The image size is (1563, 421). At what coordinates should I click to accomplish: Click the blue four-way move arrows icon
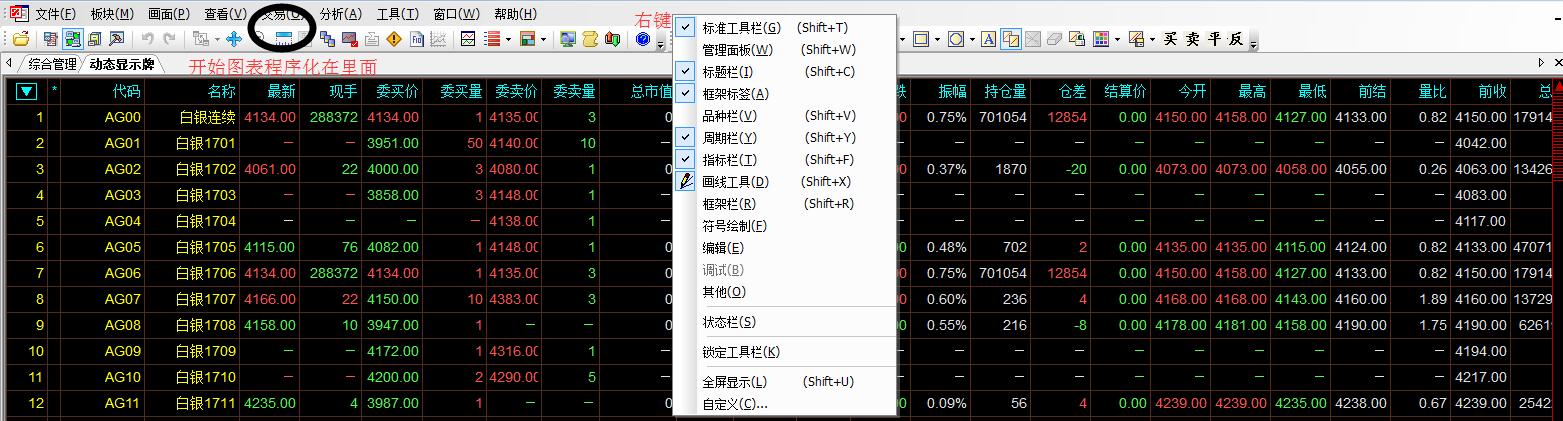click(234, 39)
